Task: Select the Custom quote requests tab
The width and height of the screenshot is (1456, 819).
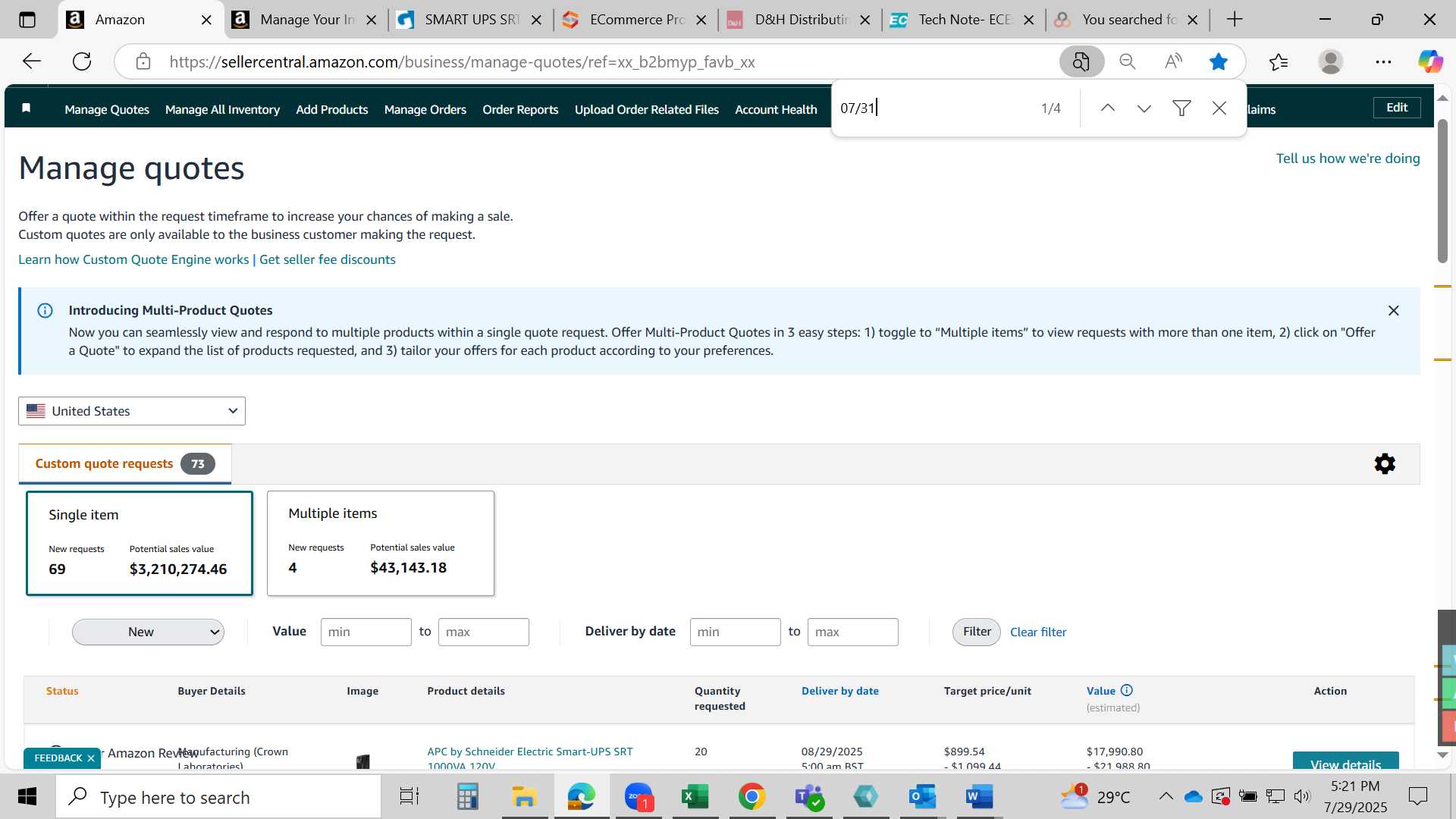Action: [125, 463]
